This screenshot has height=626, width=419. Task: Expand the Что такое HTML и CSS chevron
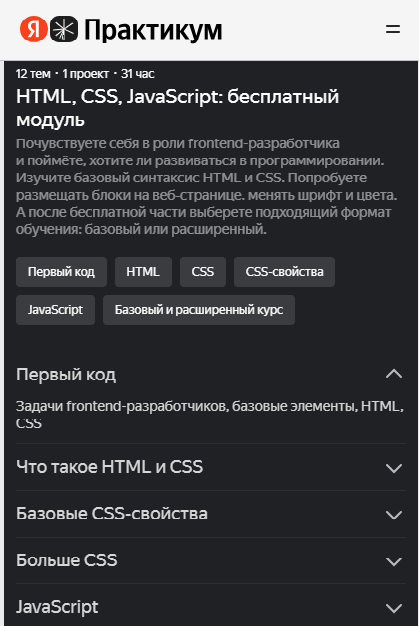click(394, 468)
